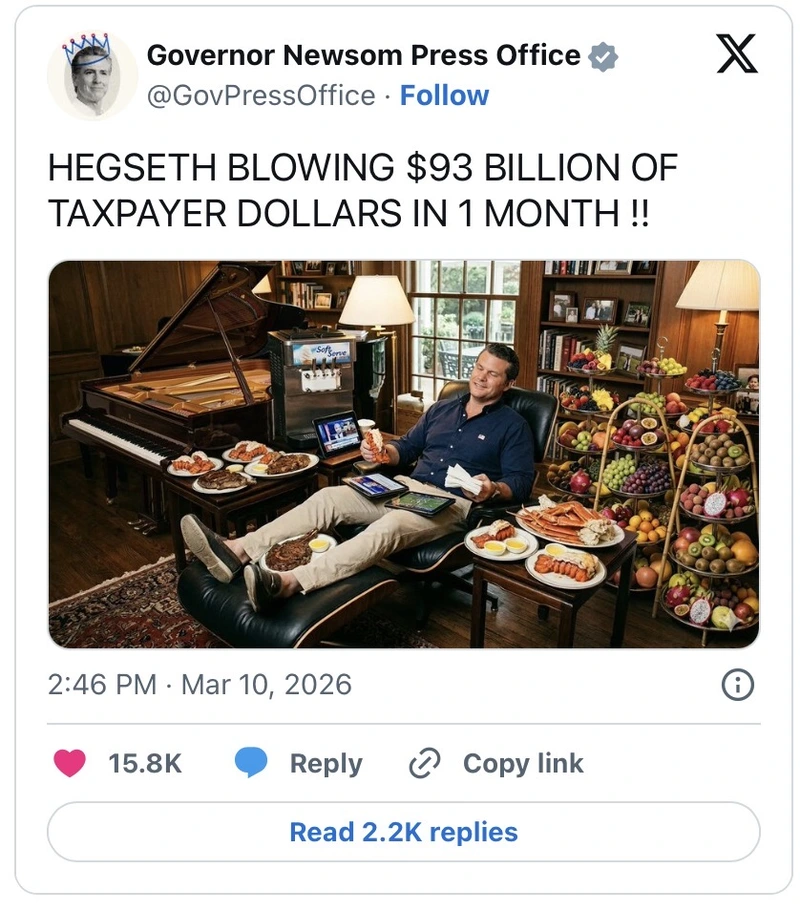
Task: Open the info icon beside the timestamp
Action: tap(737, 685)
